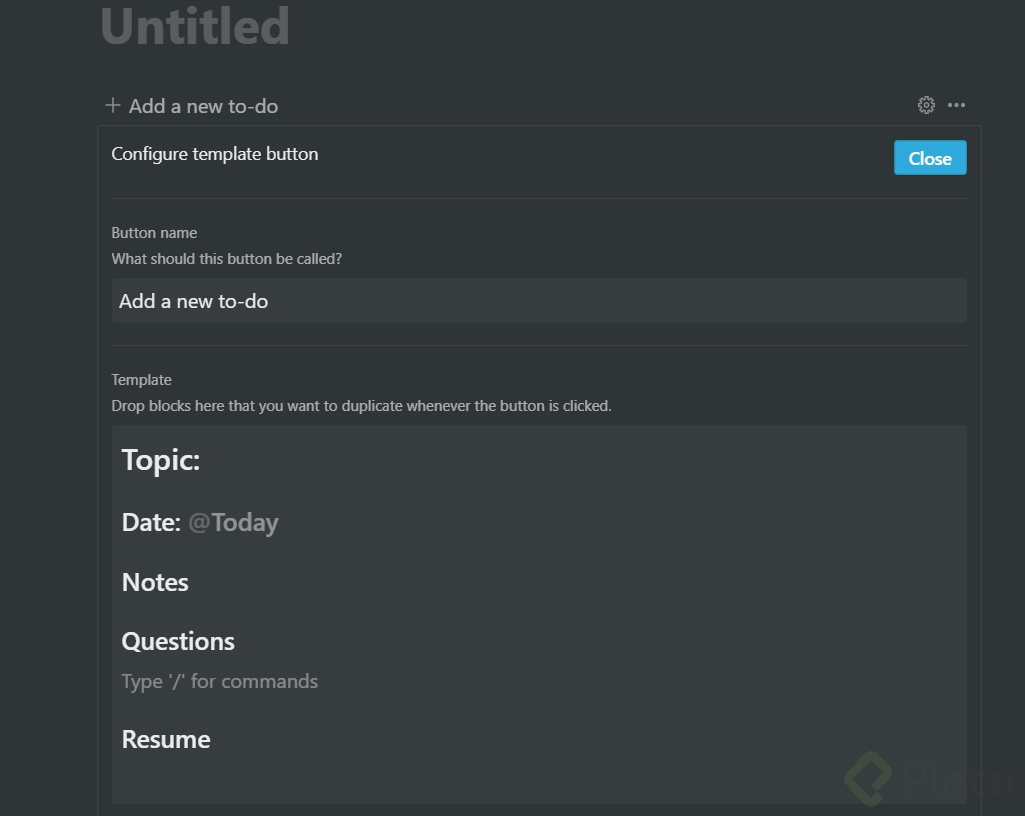Viewport: 1025px width, 816px height.
Task: Click the plus icon beside Add a new to-do
Action: tap(113, 105)
